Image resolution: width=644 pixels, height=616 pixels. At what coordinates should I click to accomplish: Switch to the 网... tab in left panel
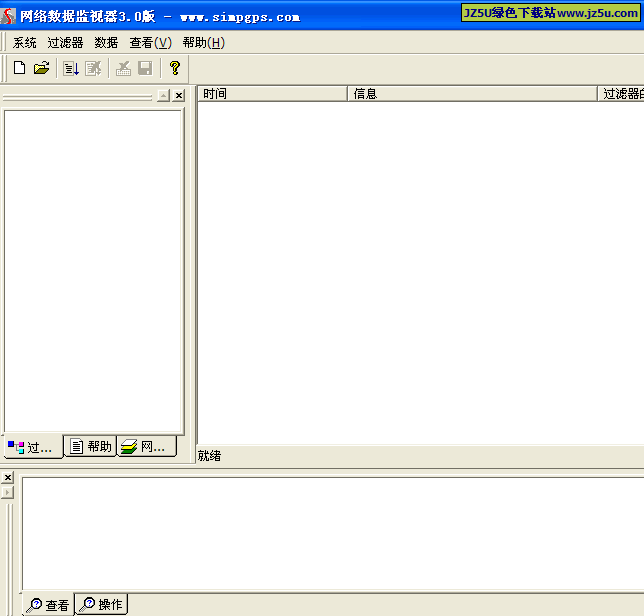145,447
